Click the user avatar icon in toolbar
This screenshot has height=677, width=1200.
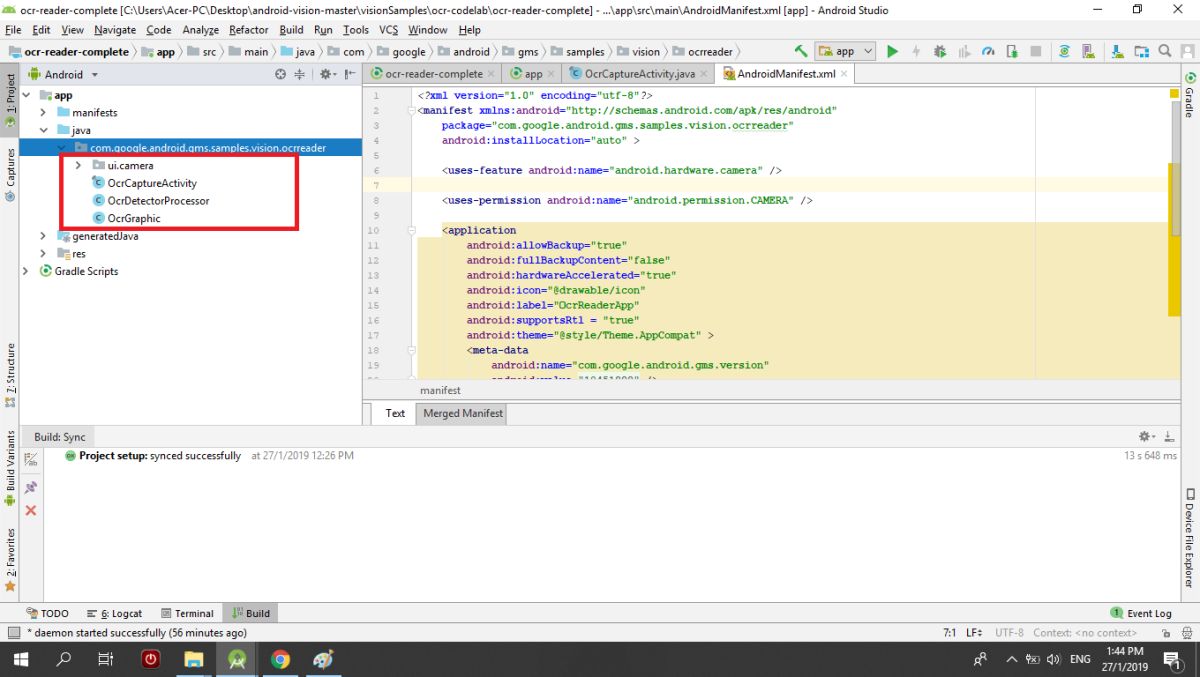coord(1187,51)
